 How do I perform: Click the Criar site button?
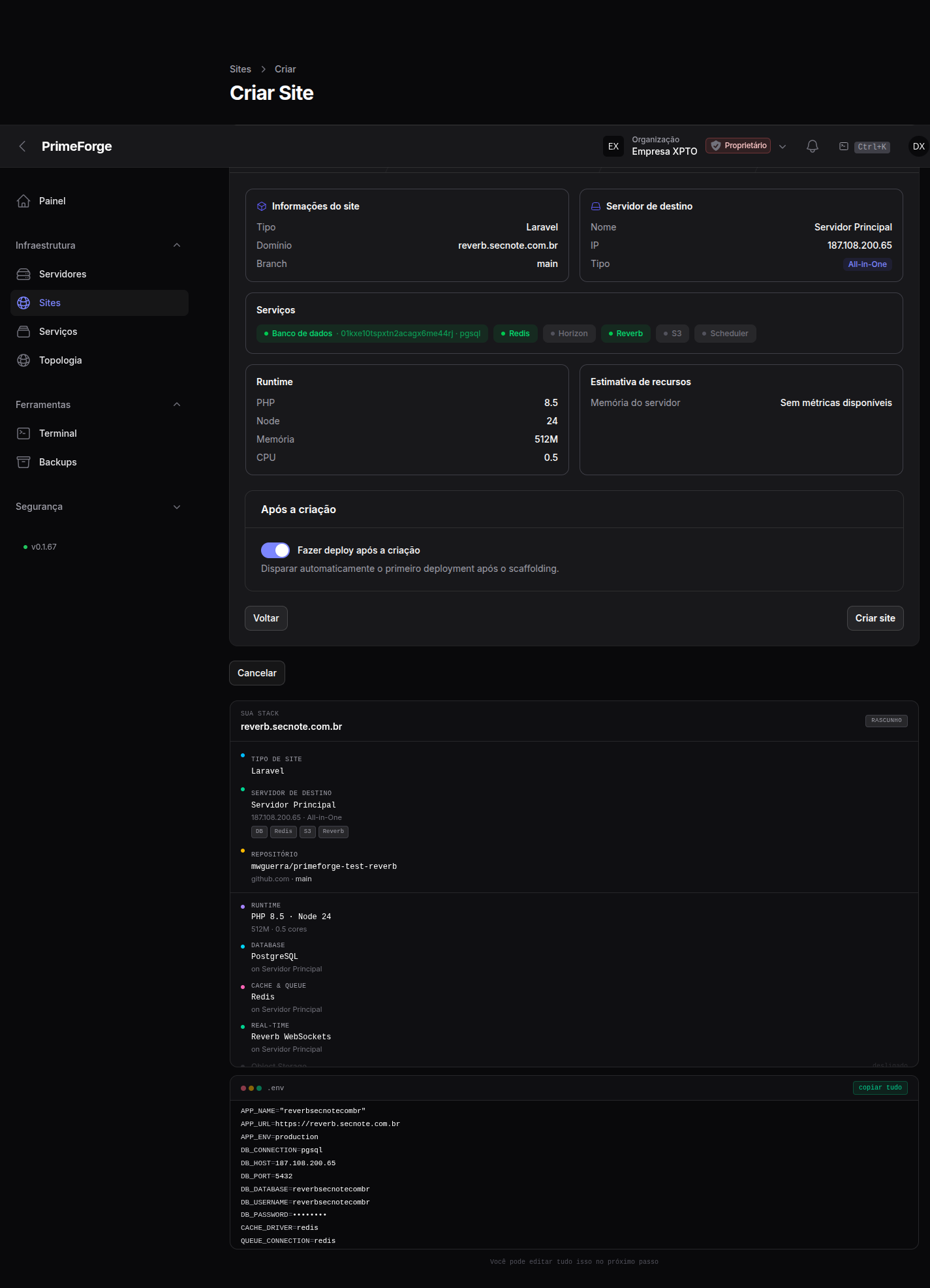(x=875, y=618)
